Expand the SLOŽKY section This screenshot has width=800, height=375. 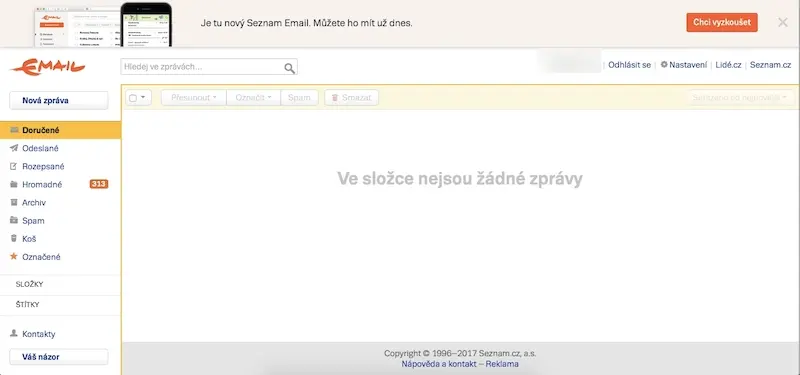point(60,285)
